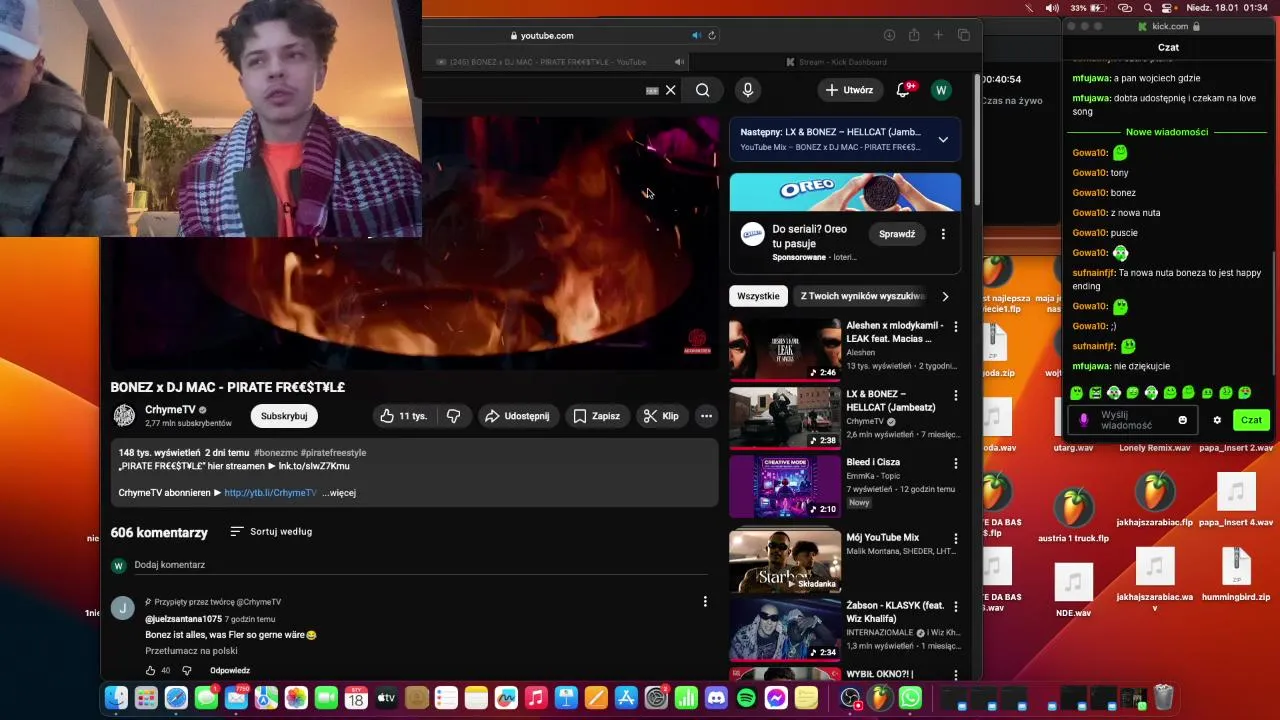Image resolution: width=1280 pixels, height=720 pixels.
Task: Open the http://ytb.li/CrhymeTV link
Action: (x=270, y=493)
